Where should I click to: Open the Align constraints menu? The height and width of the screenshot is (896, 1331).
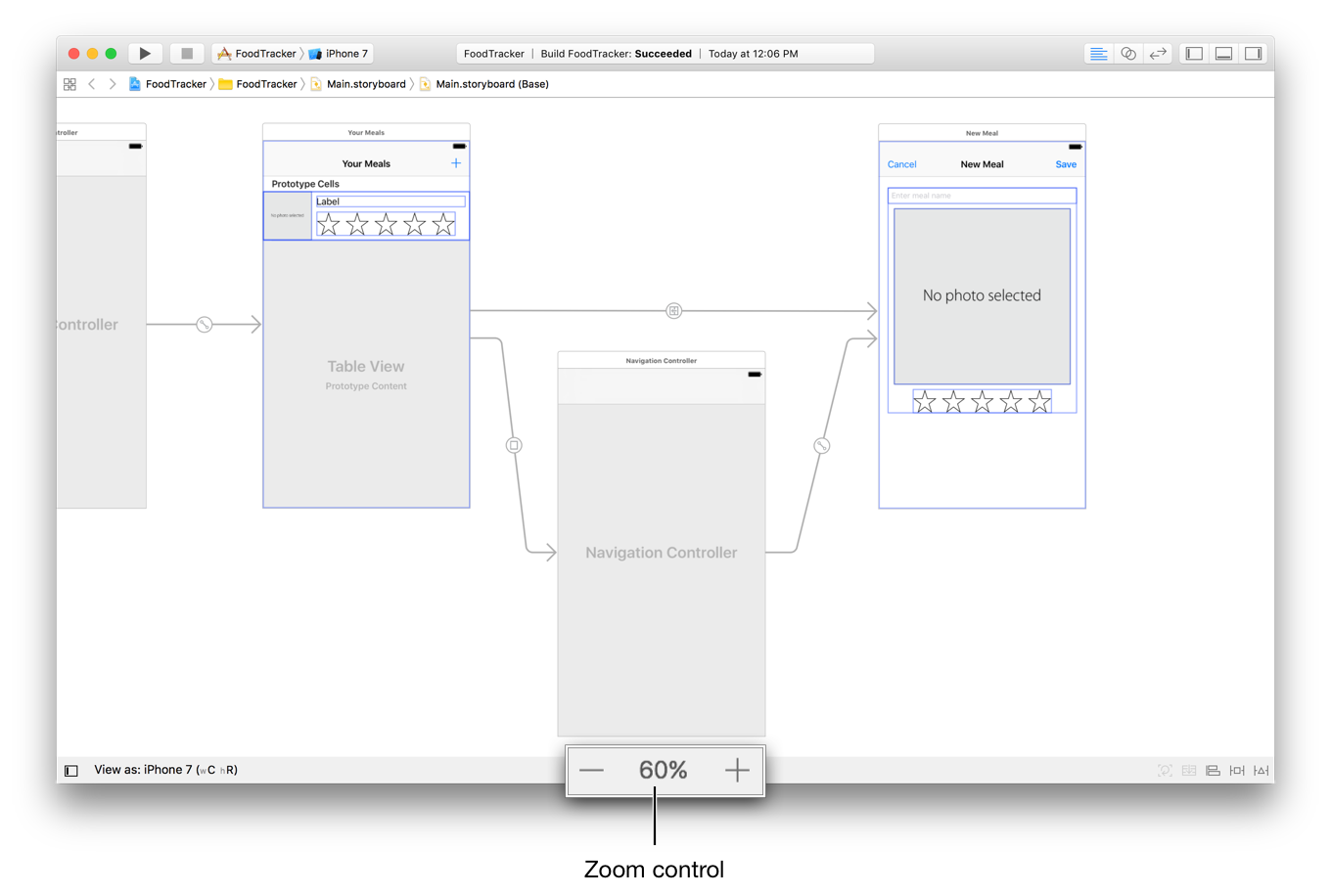pos(1213,771)
